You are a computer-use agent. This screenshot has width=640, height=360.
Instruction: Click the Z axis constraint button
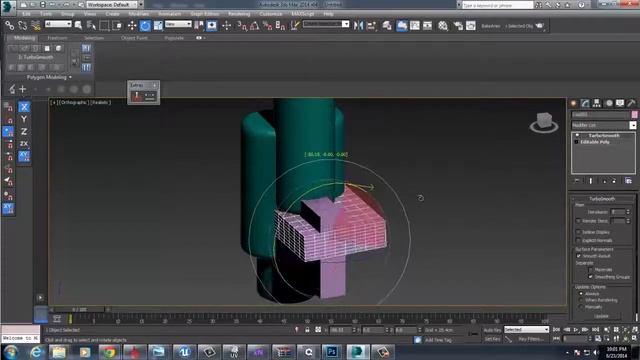point(24,131)
